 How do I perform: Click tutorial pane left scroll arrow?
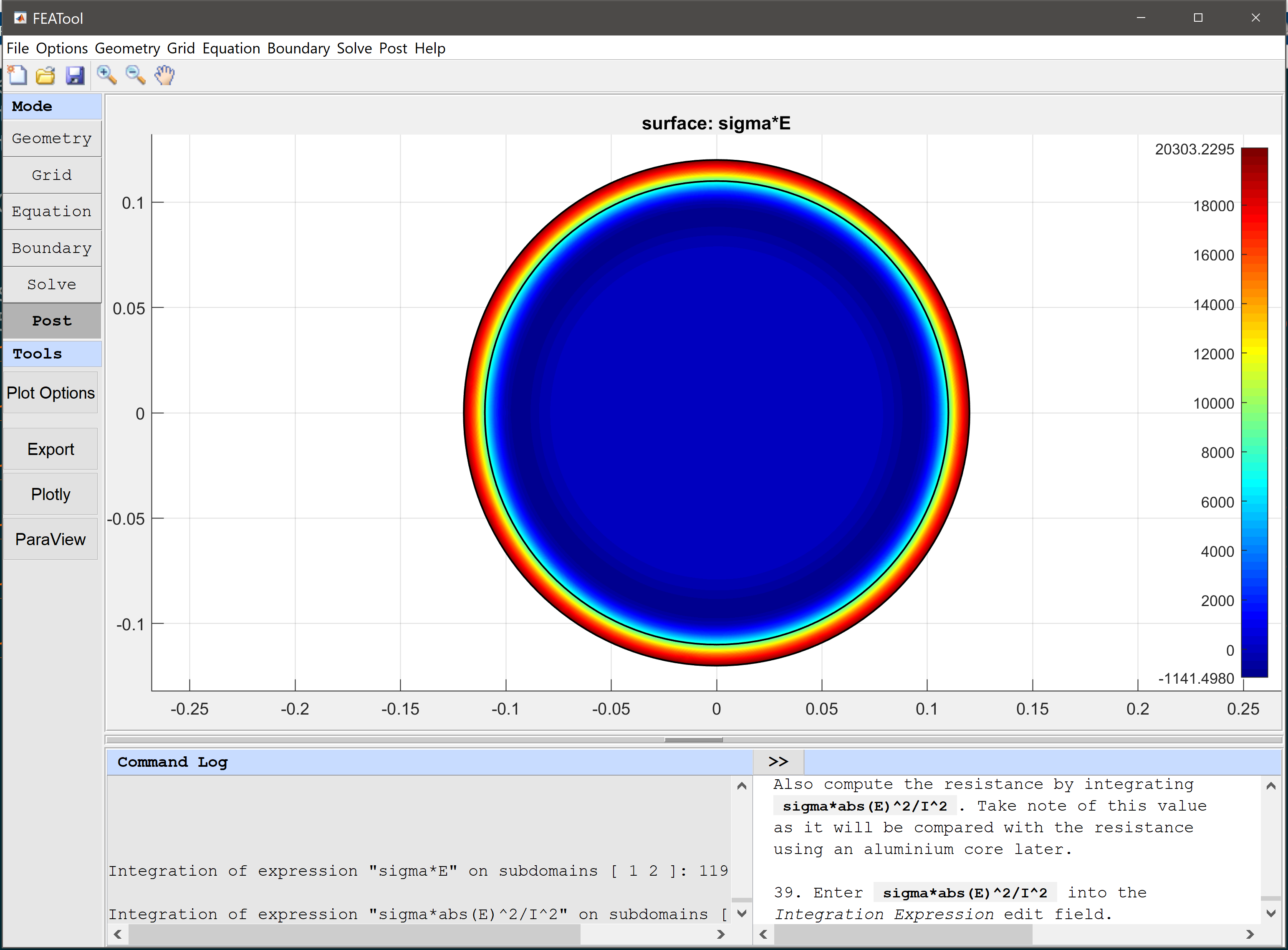click(x=764, y=935)
